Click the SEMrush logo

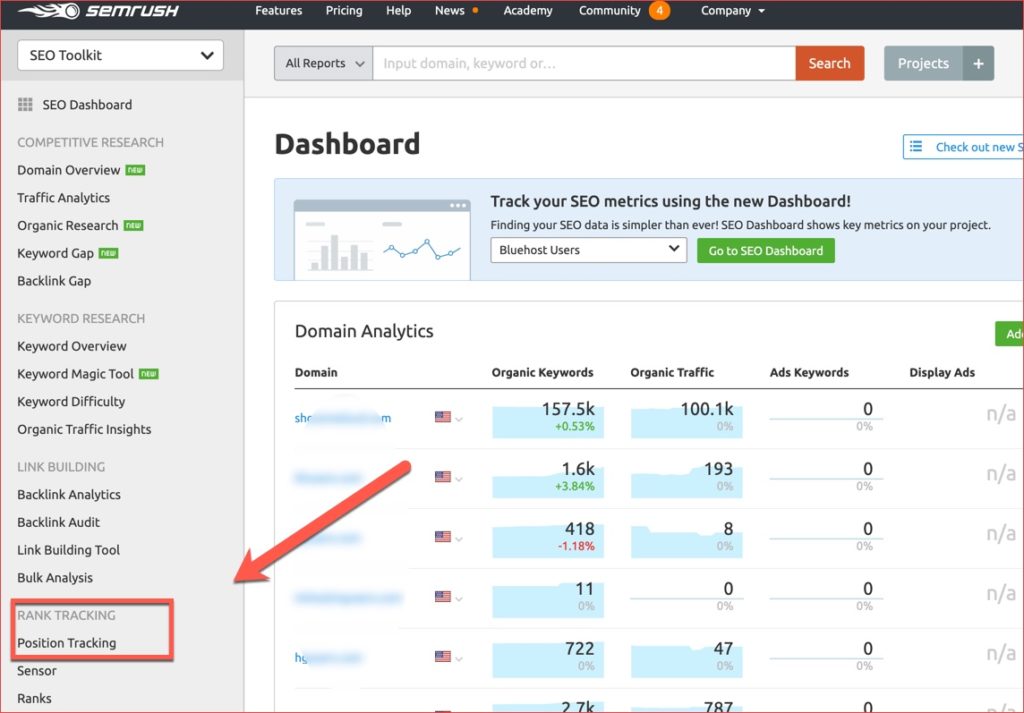pos(98,10)
